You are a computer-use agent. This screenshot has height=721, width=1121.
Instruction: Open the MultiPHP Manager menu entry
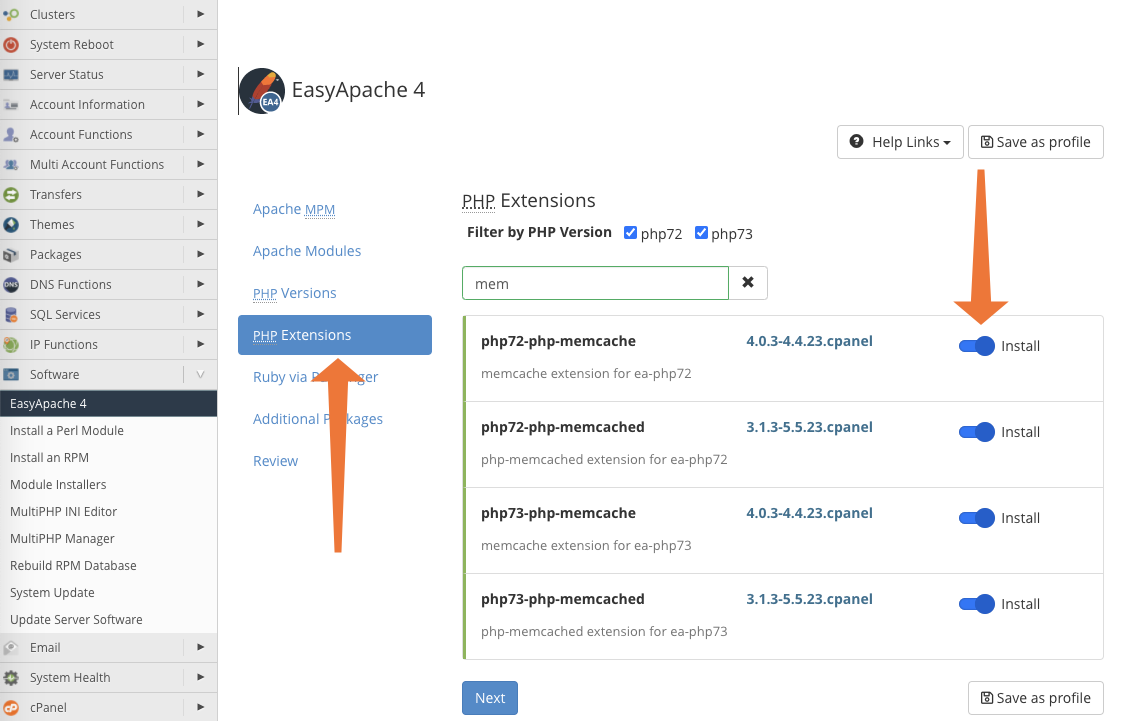coord(62,538)
